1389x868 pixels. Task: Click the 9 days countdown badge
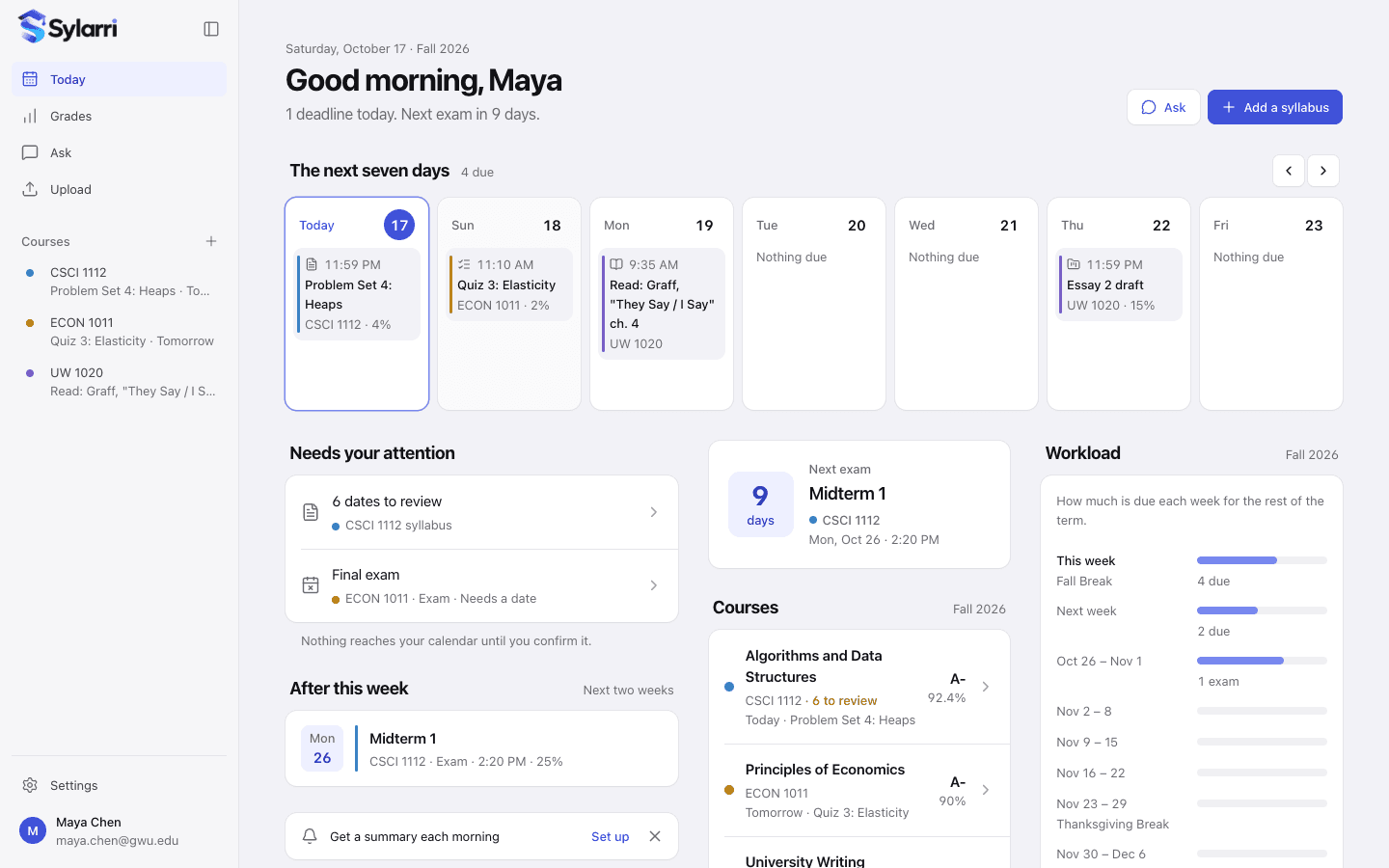click(x=760, y=504)
